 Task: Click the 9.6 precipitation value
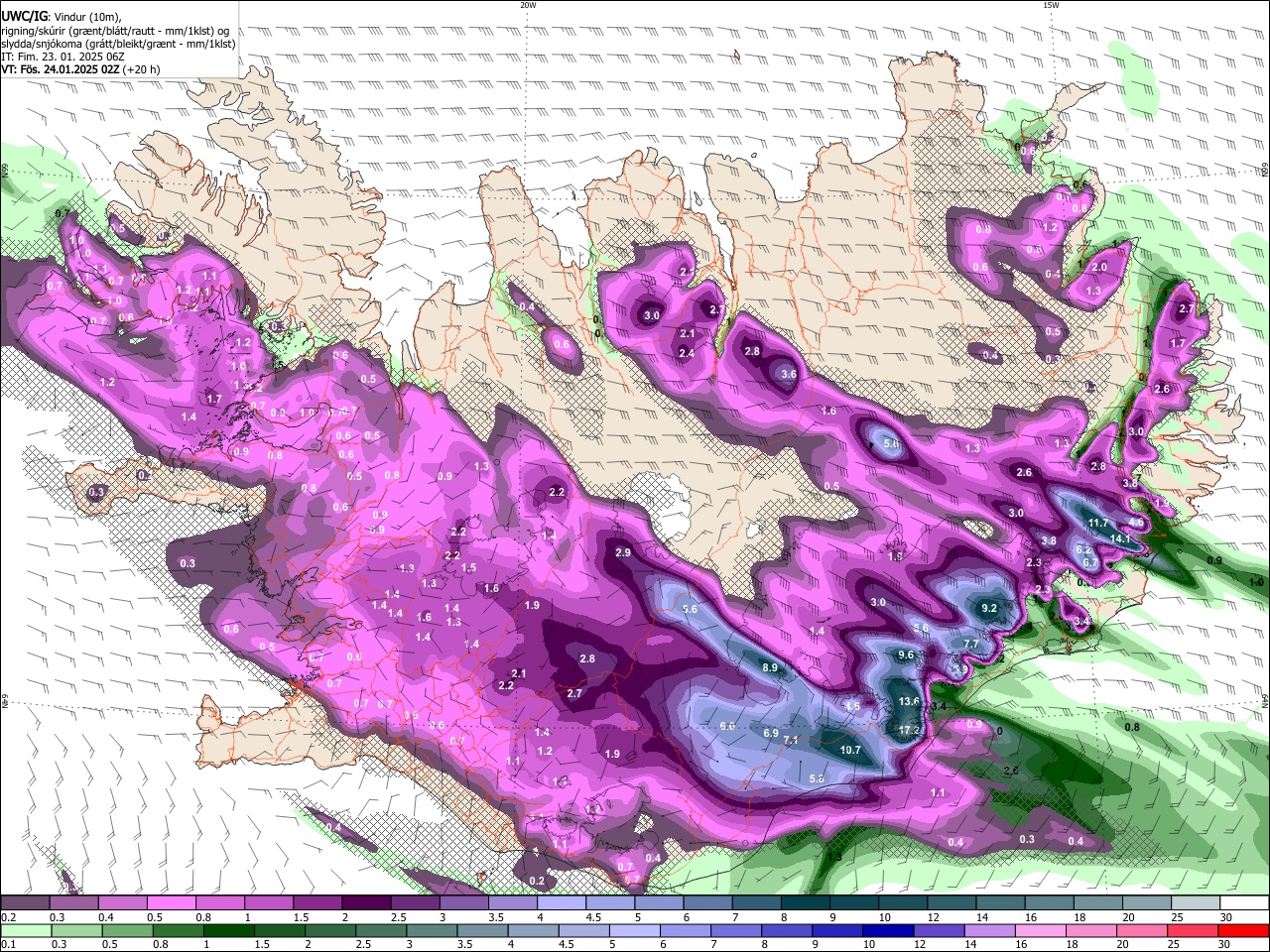pyautogui.click(x=906, y=654)
